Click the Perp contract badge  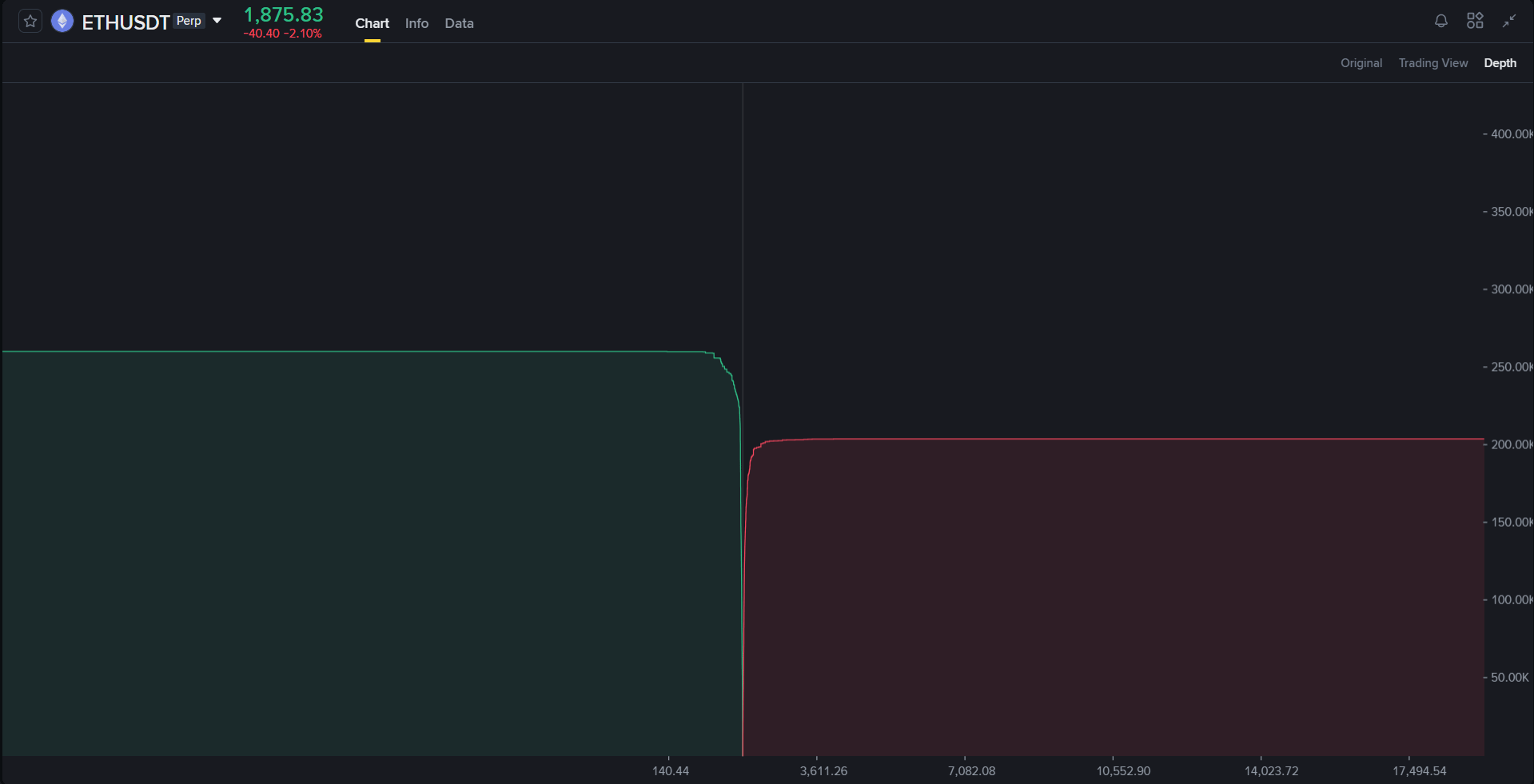coord(189,21)
